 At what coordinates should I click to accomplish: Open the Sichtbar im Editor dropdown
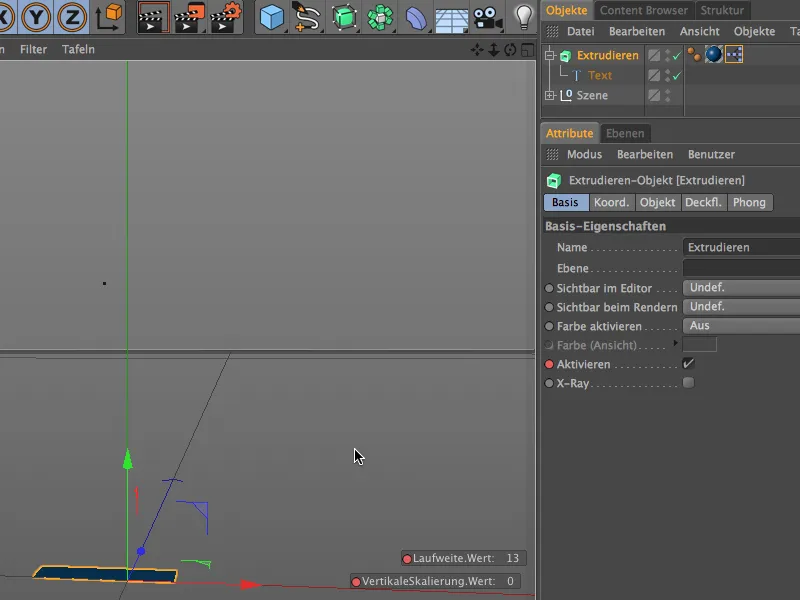pos(741,288)
